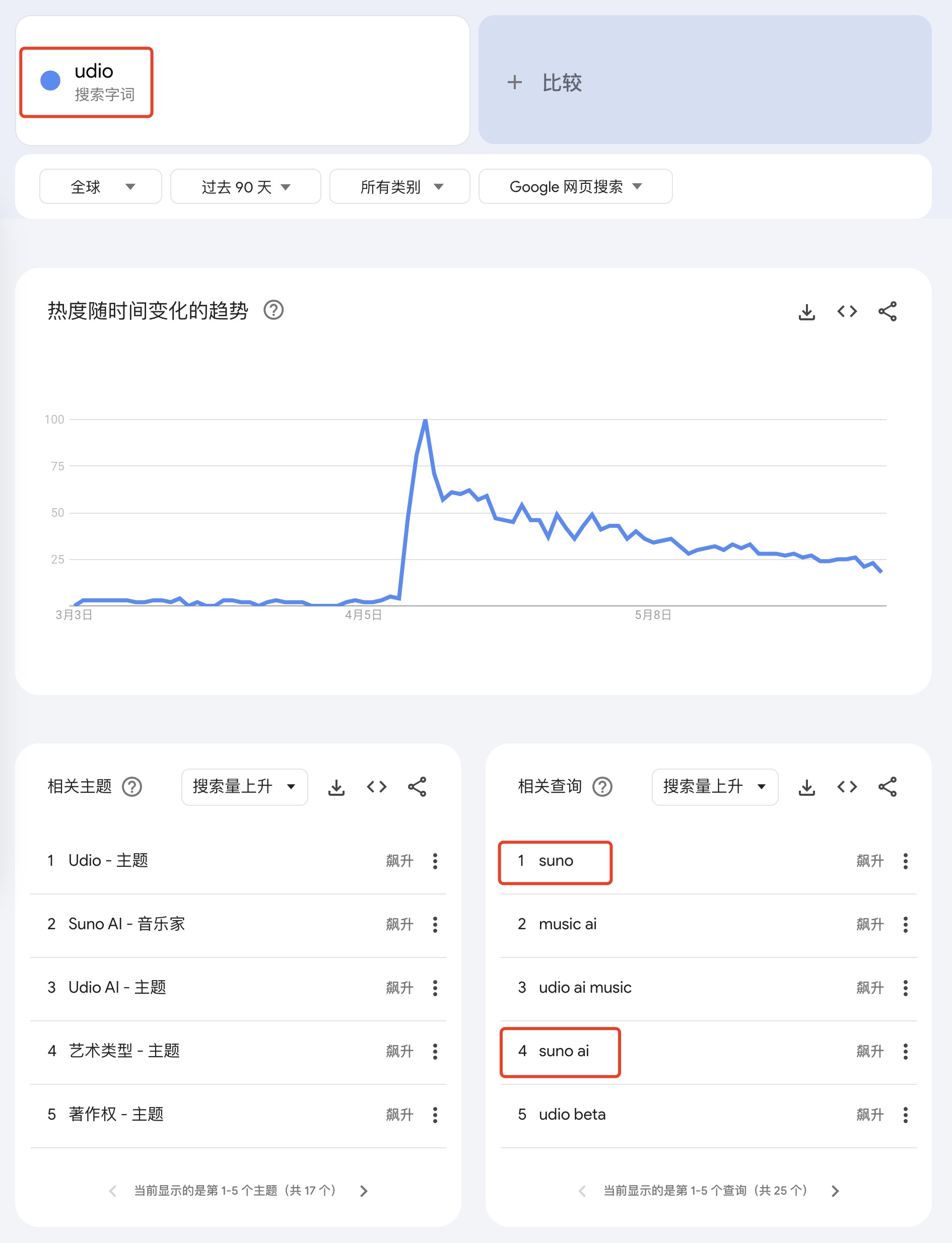Open the 所有类别 category dropdown
952x1243 pixels.
399,186
